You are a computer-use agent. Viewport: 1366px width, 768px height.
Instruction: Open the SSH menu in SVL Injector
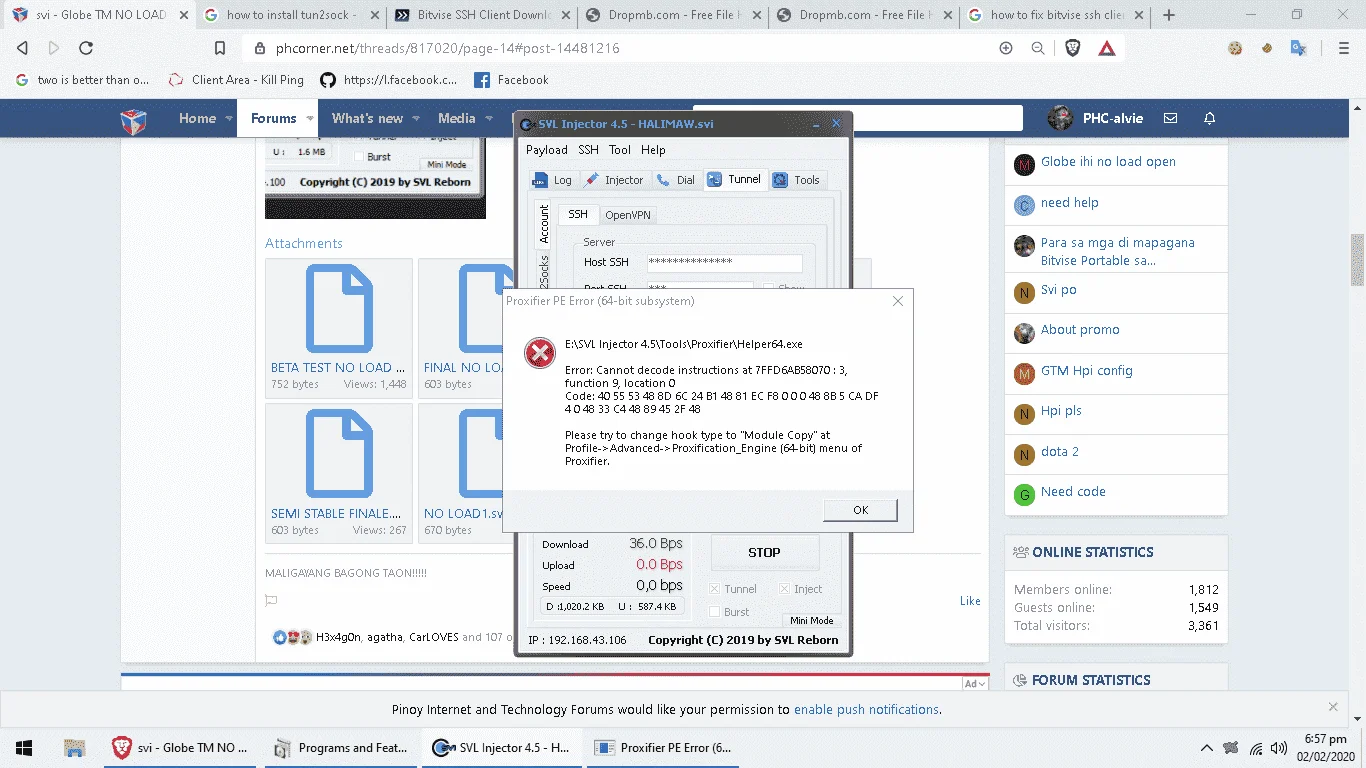click(x=588, y=150)
